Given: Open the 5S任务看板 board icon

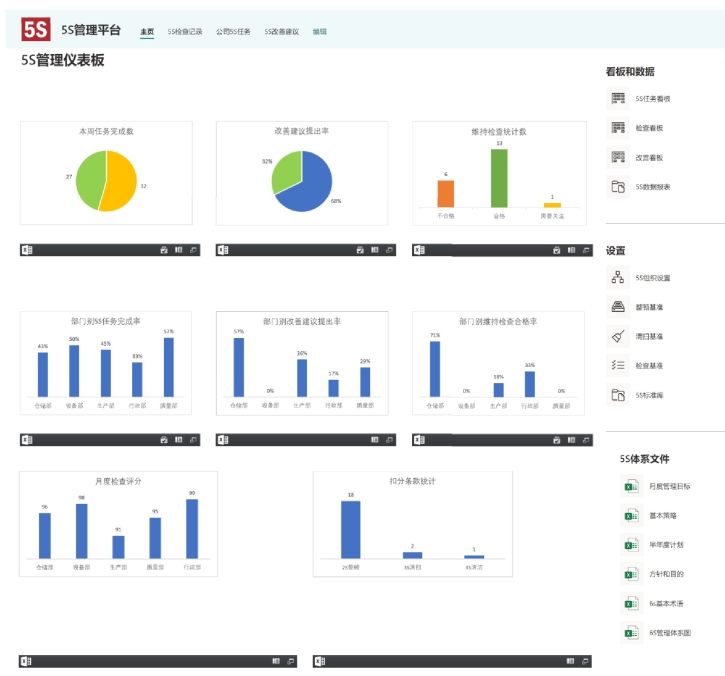Looking at the screenshot, I should [x=618, y=98].
